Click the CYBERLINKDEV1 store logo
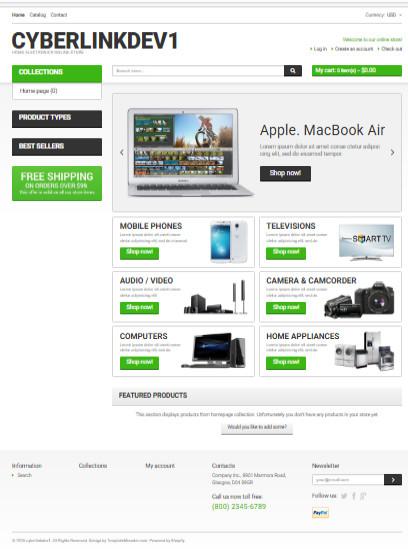The image size is (408, 549). pos(95,41)
